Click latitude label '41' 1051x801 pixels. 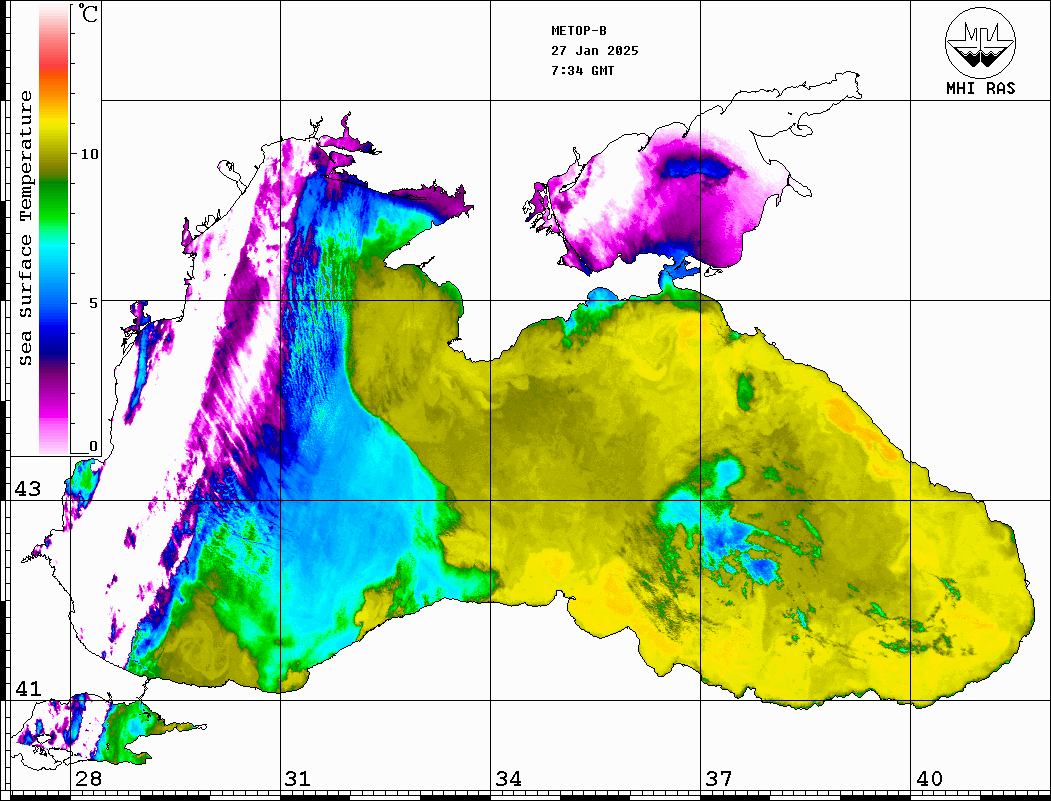[x=28, y=689]
